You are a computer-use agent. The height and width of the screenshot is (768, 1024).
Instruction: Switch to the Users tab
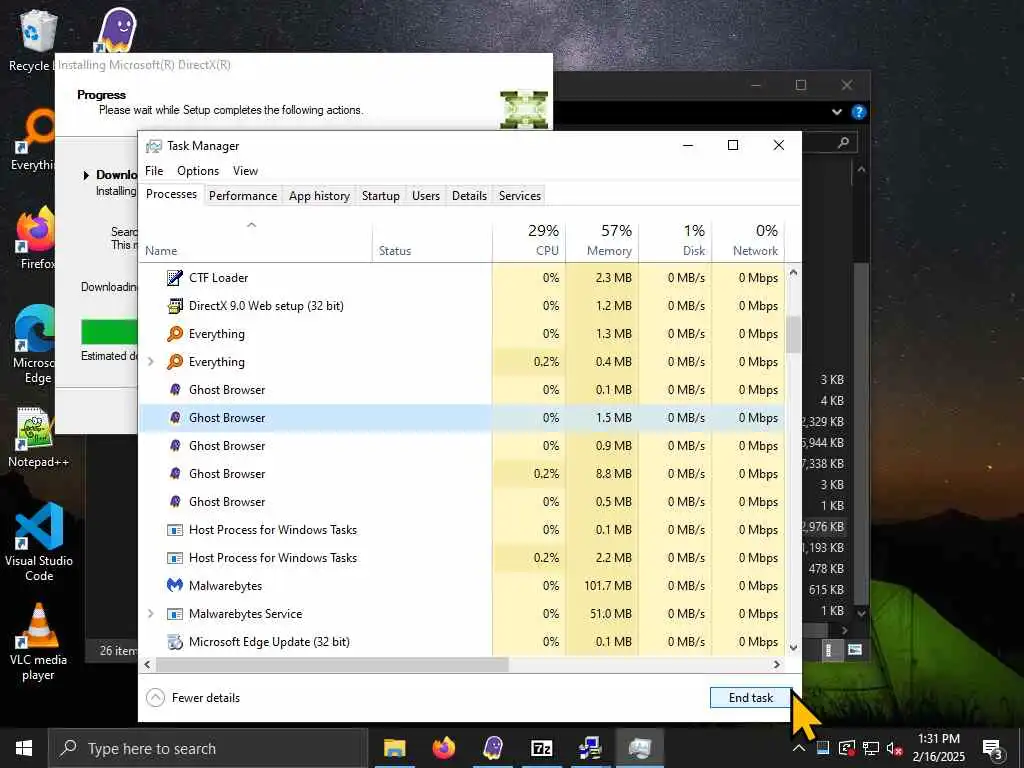(426, 196)
